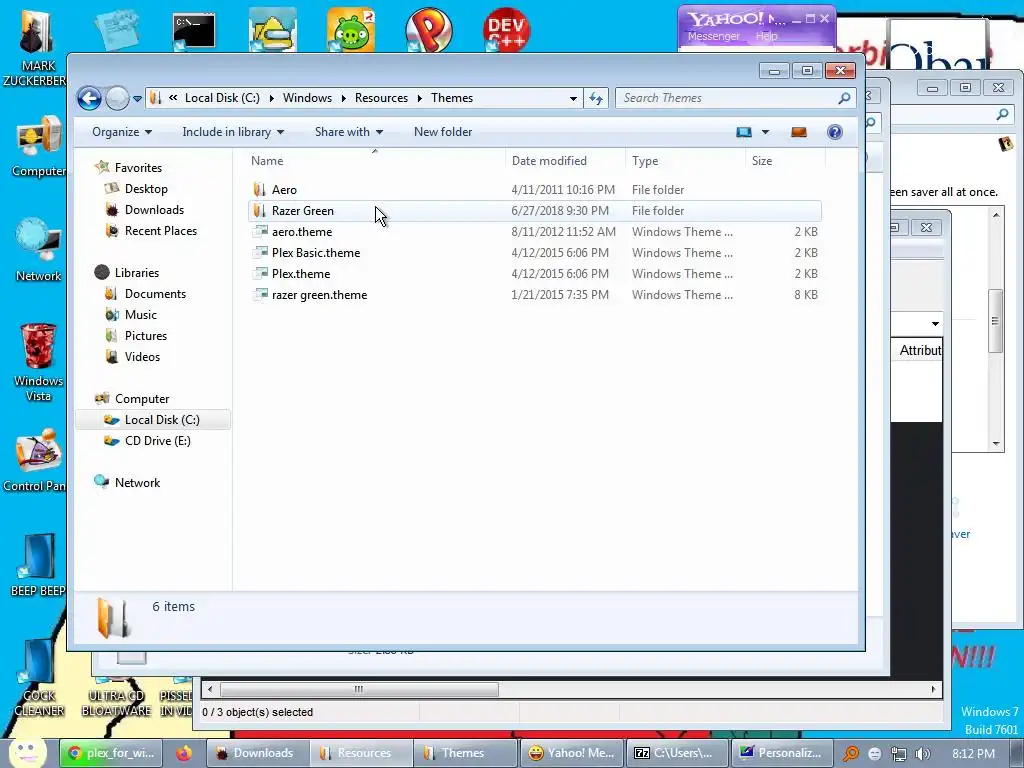Create a New folder

click(x=443, y=132)
